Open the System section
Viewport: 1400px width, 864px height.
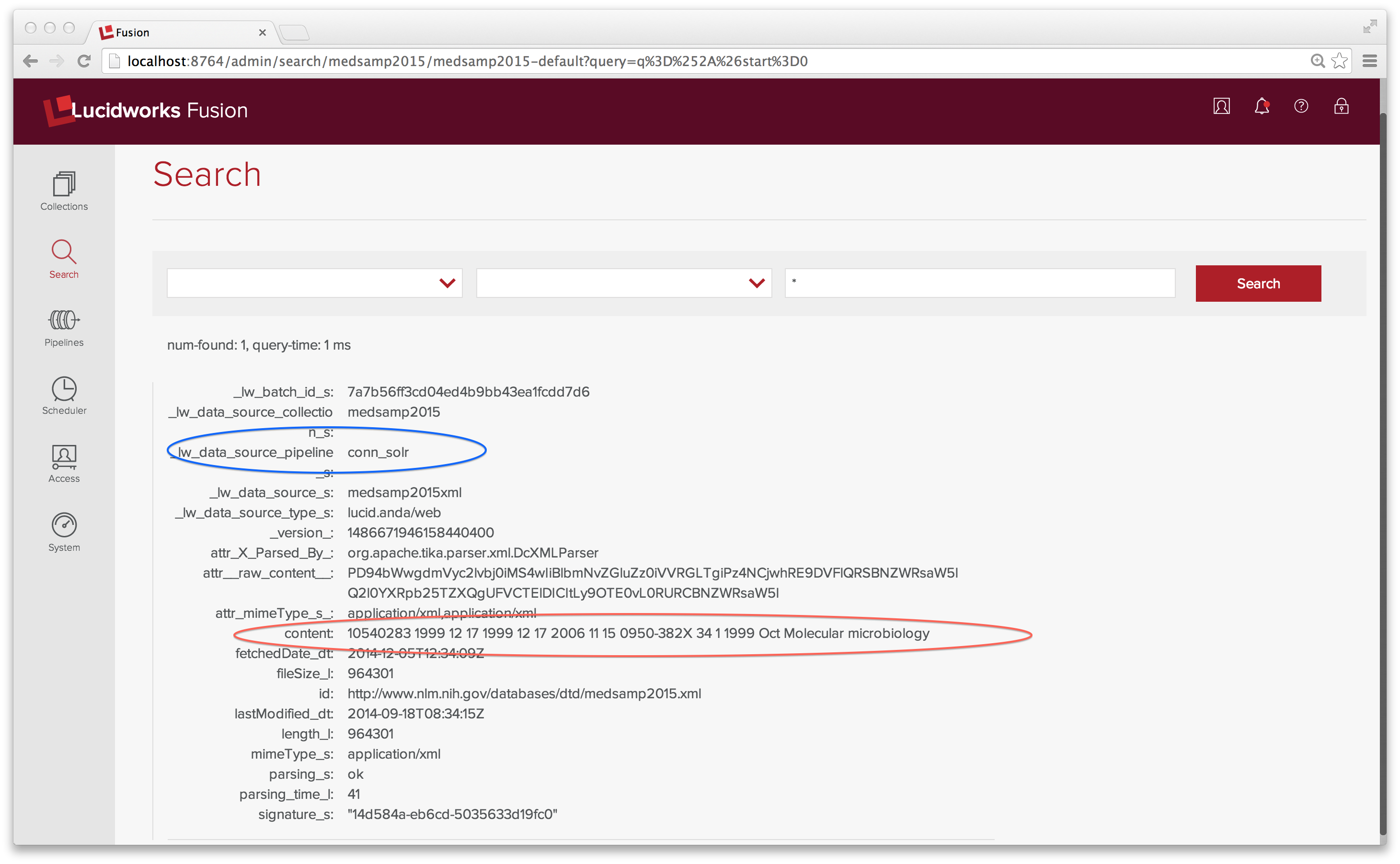pyautogui.click(x=64, y=532)
